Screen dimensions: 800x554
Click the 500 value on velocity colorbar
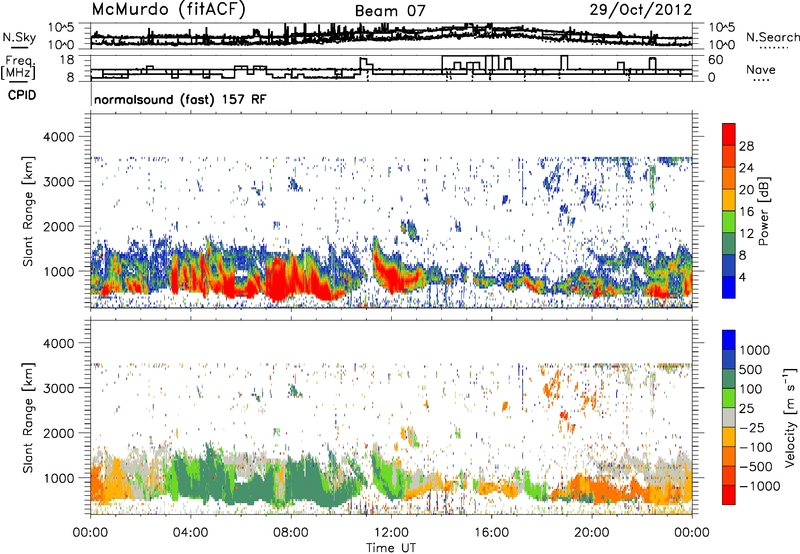coord(752,370)
